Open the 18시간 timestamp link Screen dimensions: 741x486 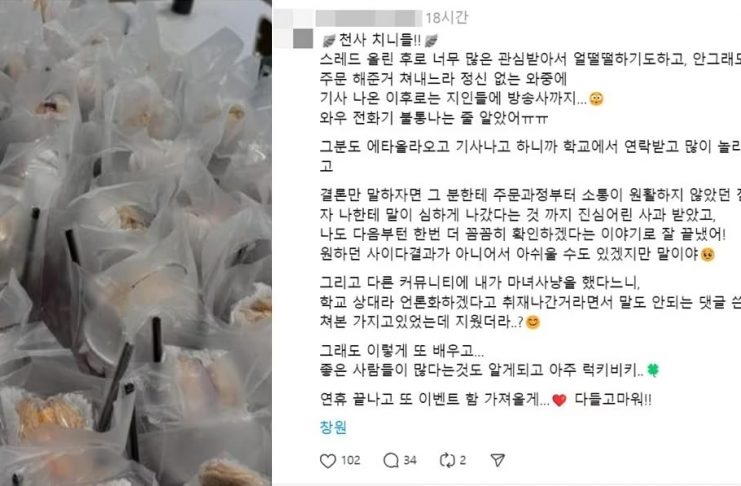point(447,18)
